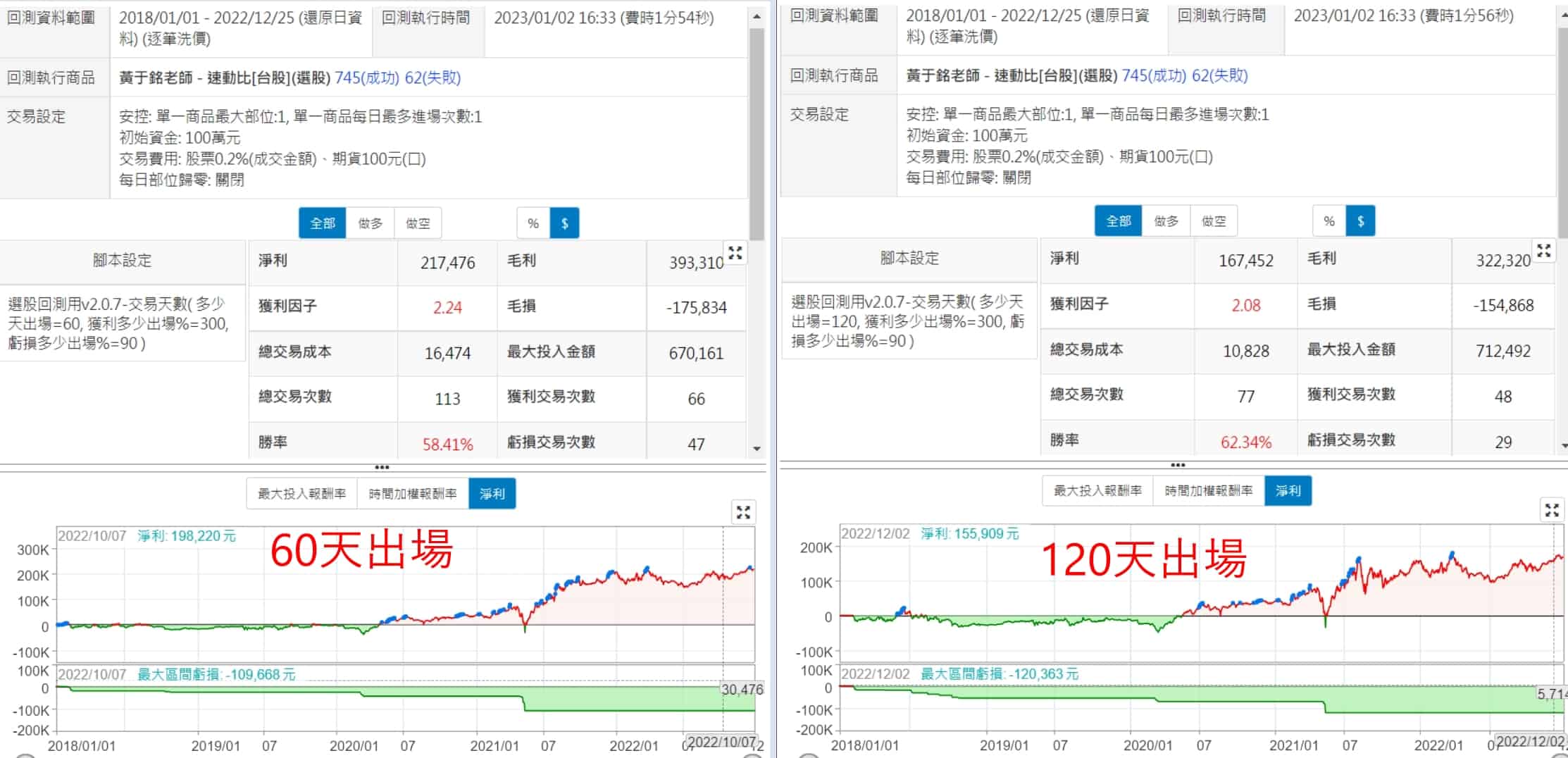This screenshot has width=1568, height=758.
Task: Click left panel's vertical scrollbar thumb
Action: [757, 134]
